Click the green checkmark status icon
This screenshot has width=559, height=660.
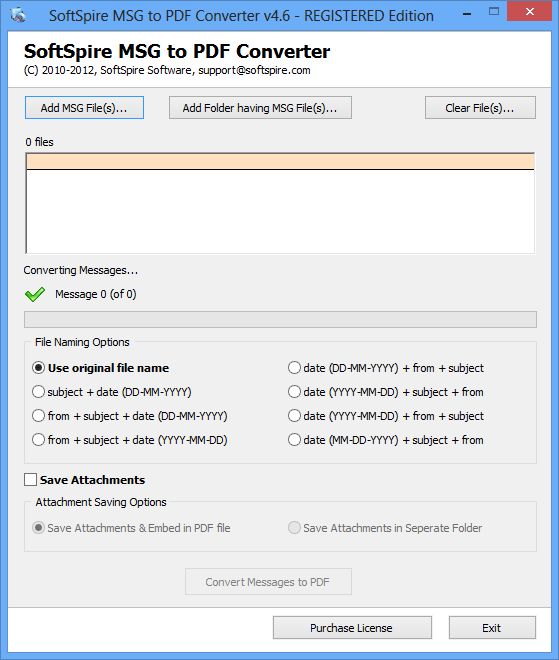(x=35, y=294)
